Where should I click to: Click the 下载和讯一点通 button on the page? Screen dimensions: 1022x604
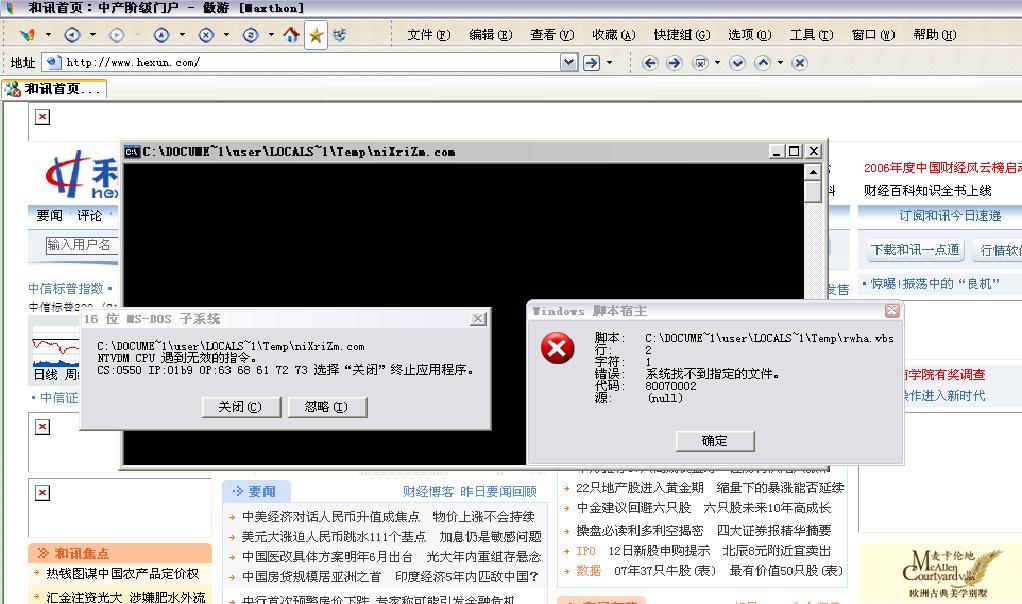[914, 250]
